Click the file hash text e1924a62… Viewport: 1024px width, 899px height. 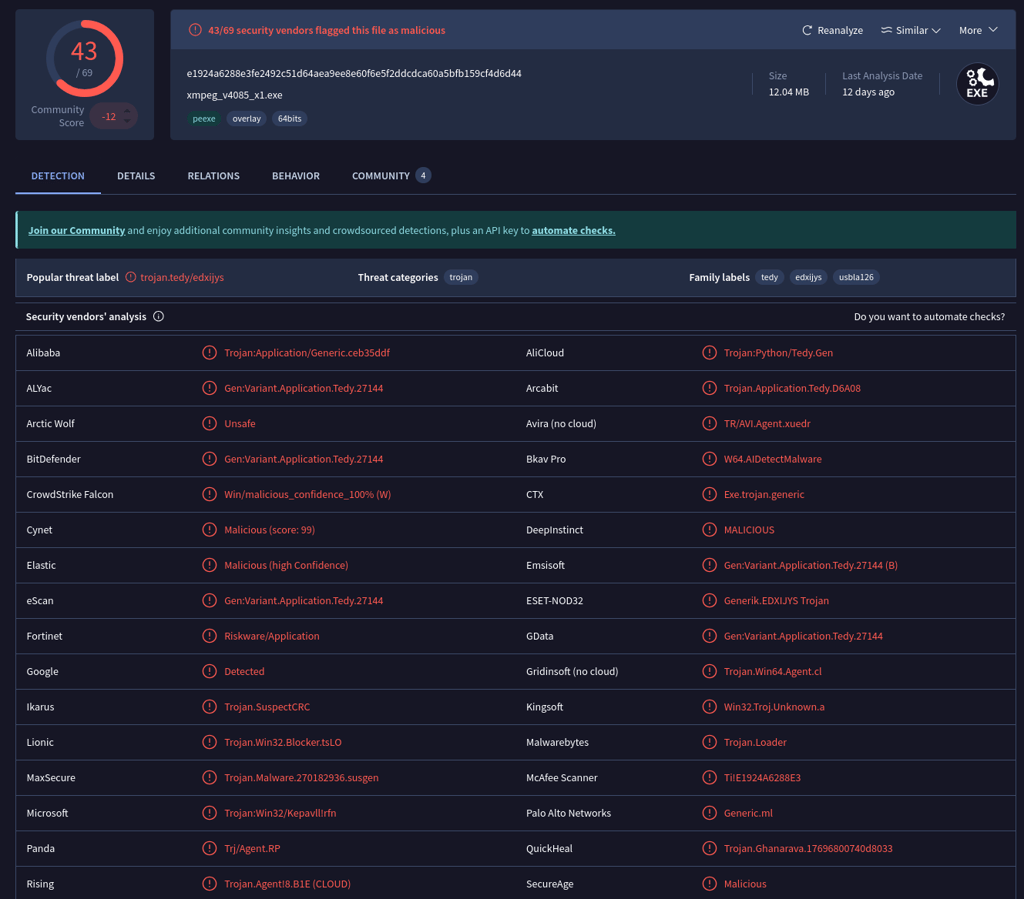pos(354,74)
